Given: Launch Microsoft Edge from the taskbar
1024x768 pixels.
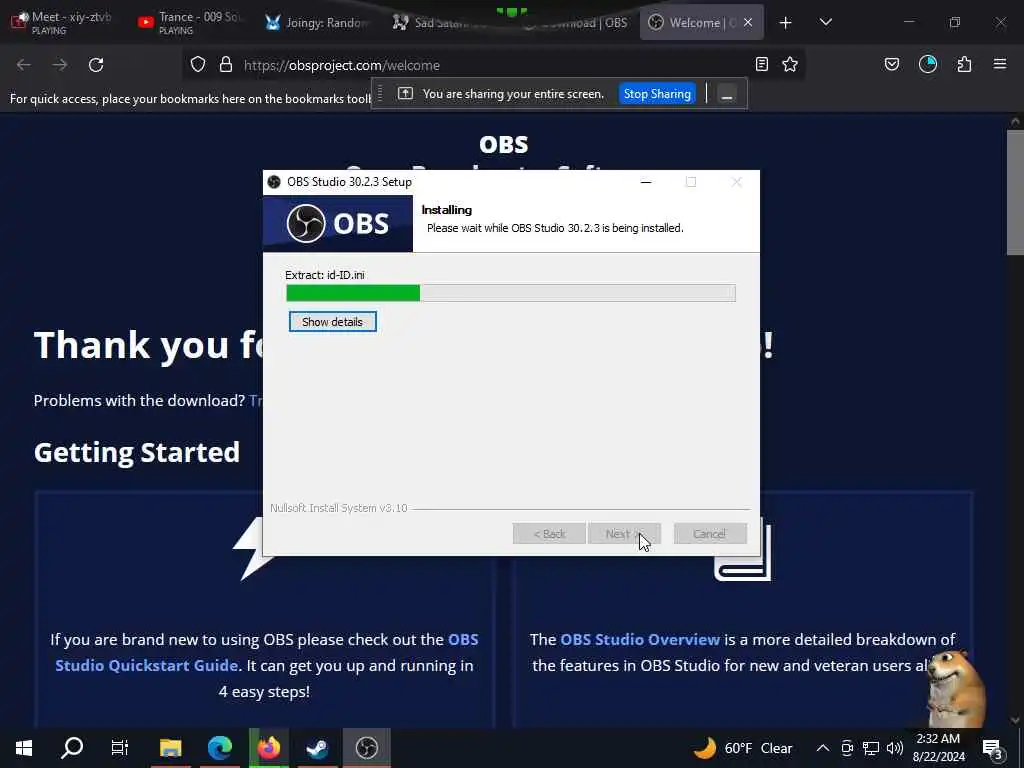Looking at the screenshot, I should (219, 748).
